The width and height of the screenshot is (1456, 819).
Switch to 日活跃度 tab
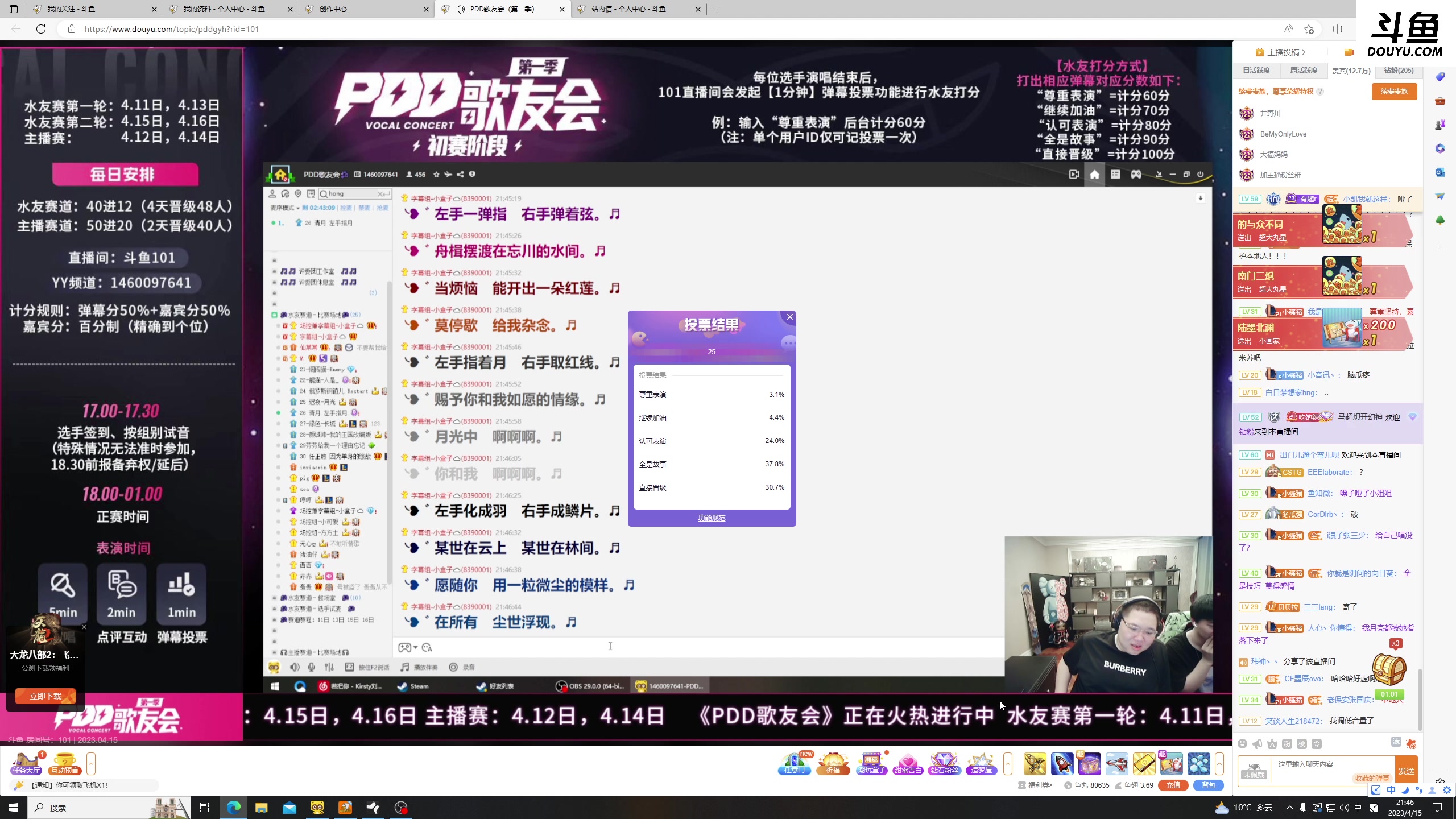pyautogui.click(x=1256, y=71)
